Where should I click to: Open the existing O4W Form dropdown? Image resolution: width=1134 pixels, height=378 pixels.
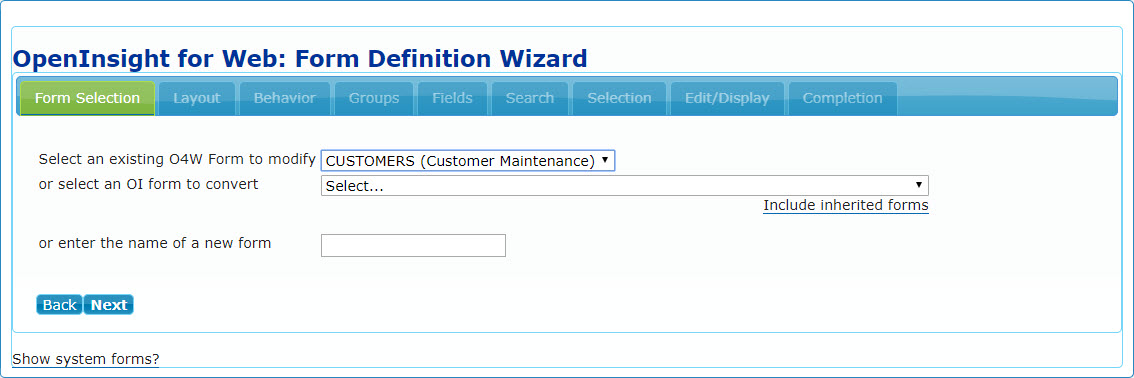pyautogui.click(x=468, y=160)
